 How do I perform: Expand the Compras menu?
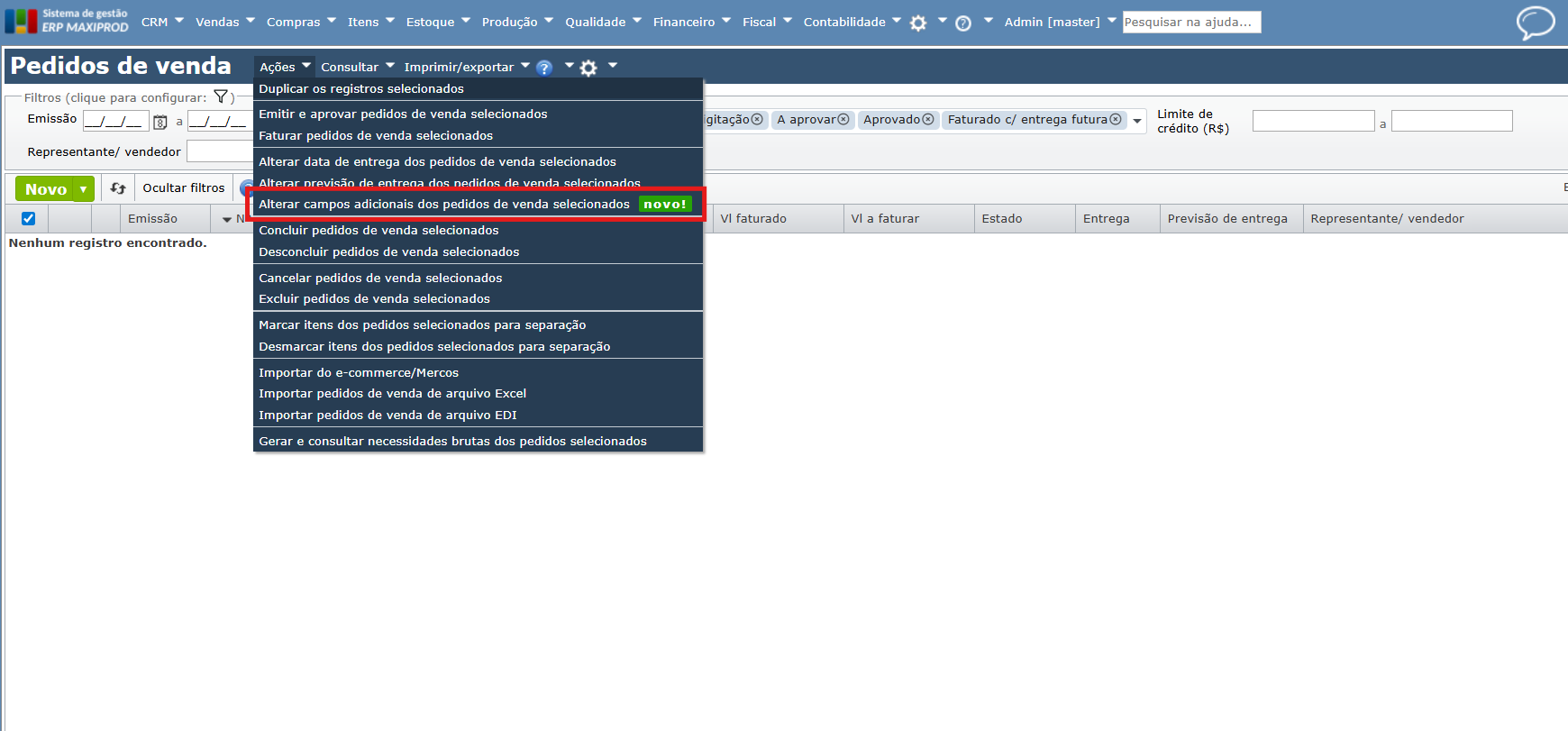click(301, 22)
